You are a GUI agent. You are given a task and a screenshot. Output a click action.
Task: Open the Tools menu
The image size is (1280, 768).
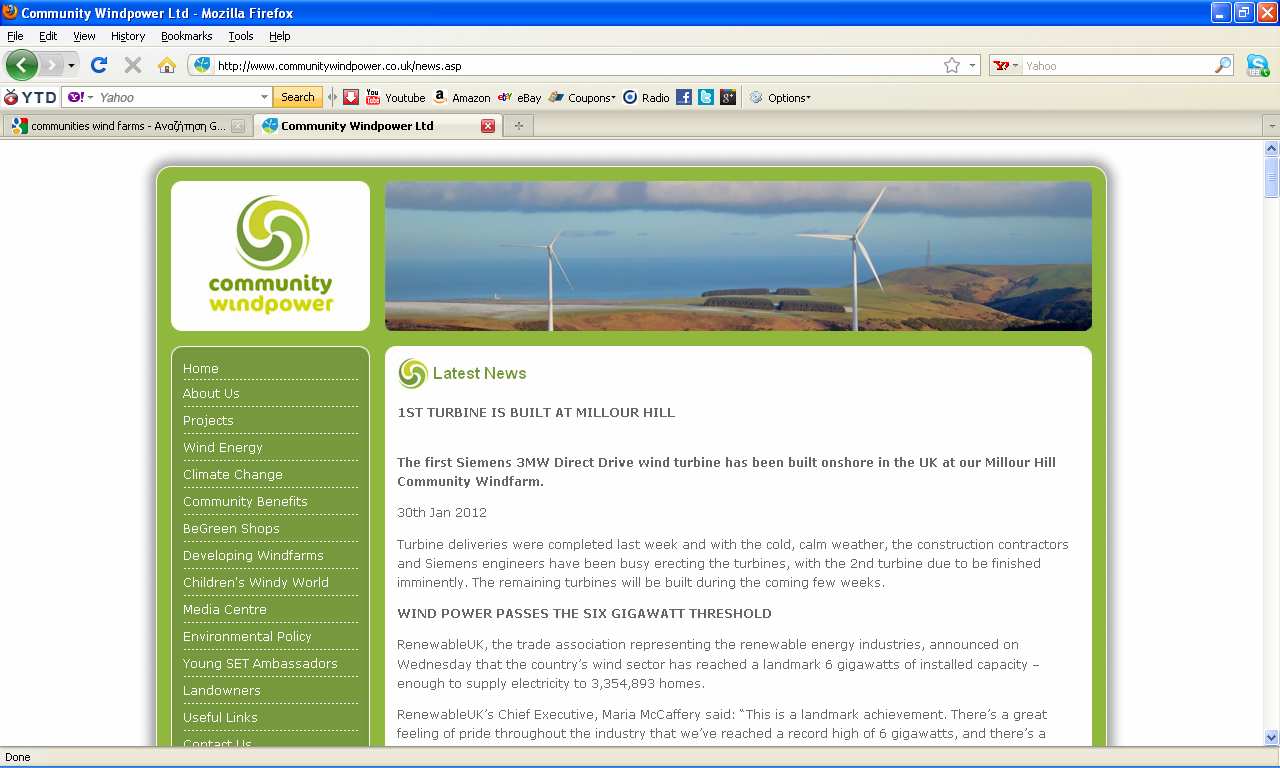[x=241, y=36]
